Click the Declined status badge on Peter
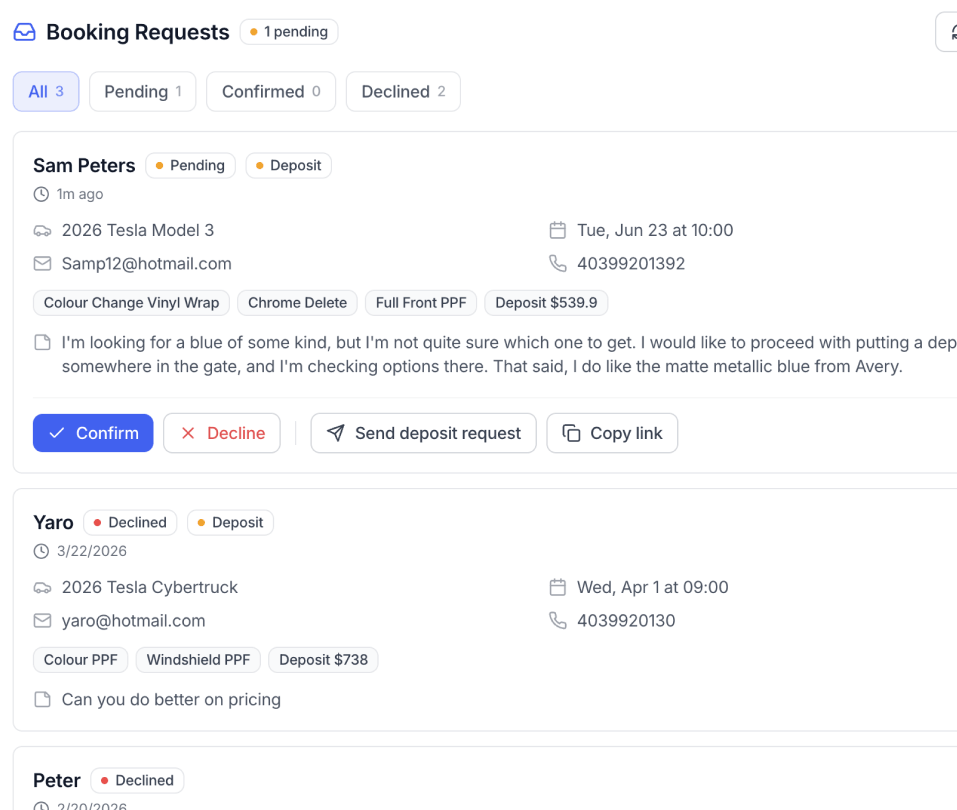Viewport: 957px width, 810px height. [137, 781]
